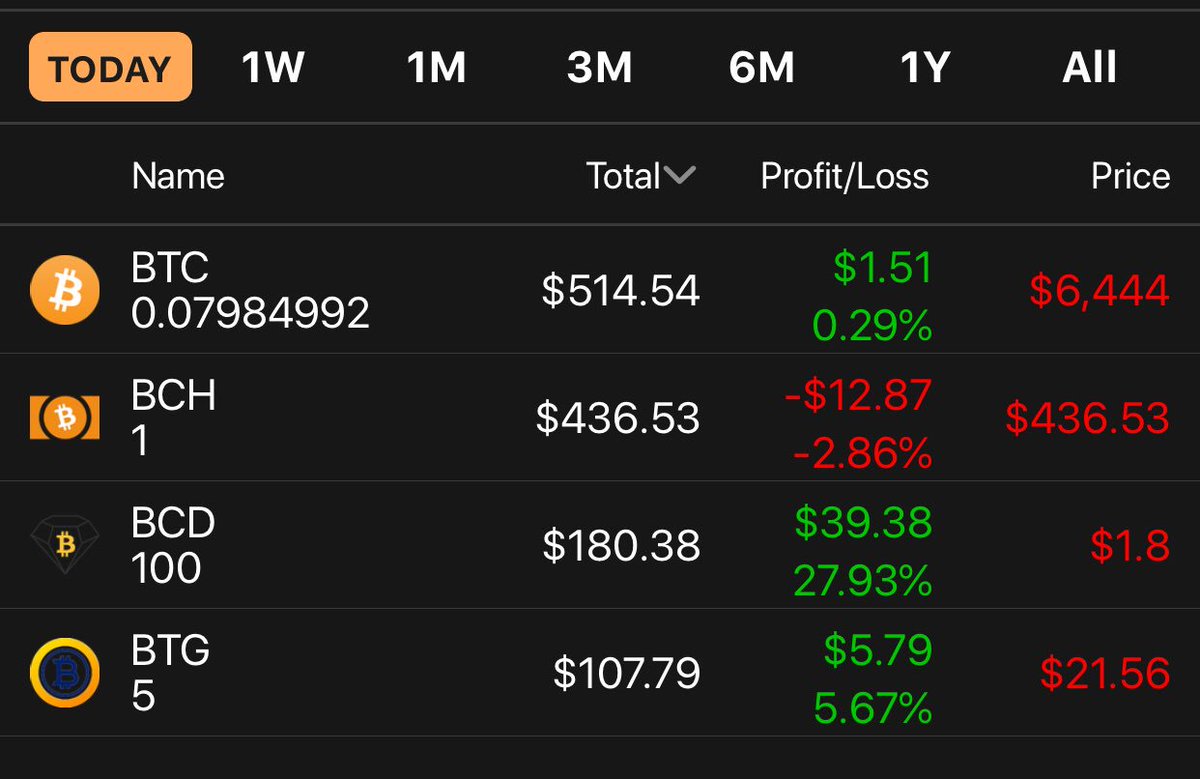Click the Bitcoin Cash BCH icon

(x=65, y=418)
